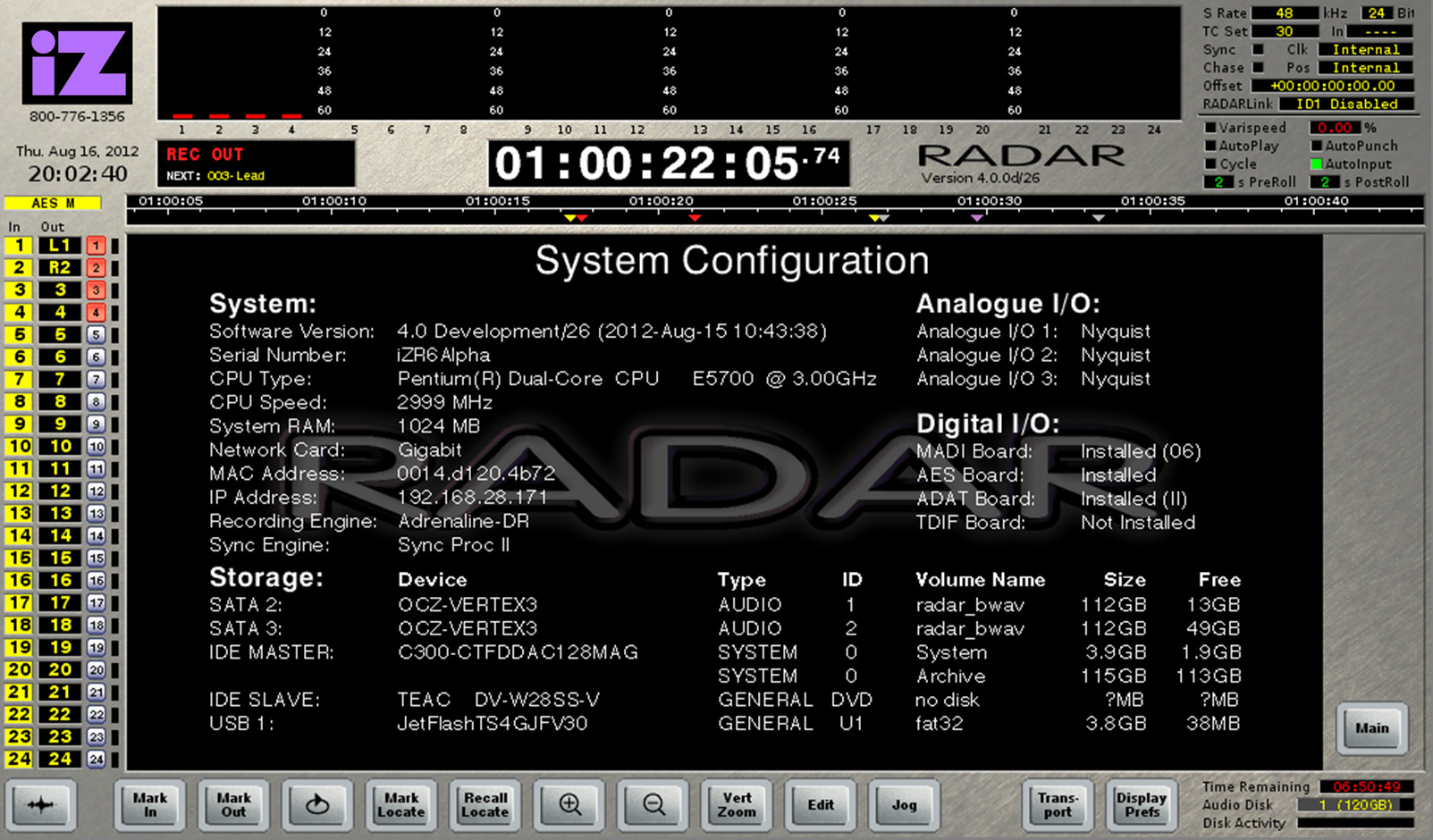Arm track 1 red record indicator

coord(97,245)
